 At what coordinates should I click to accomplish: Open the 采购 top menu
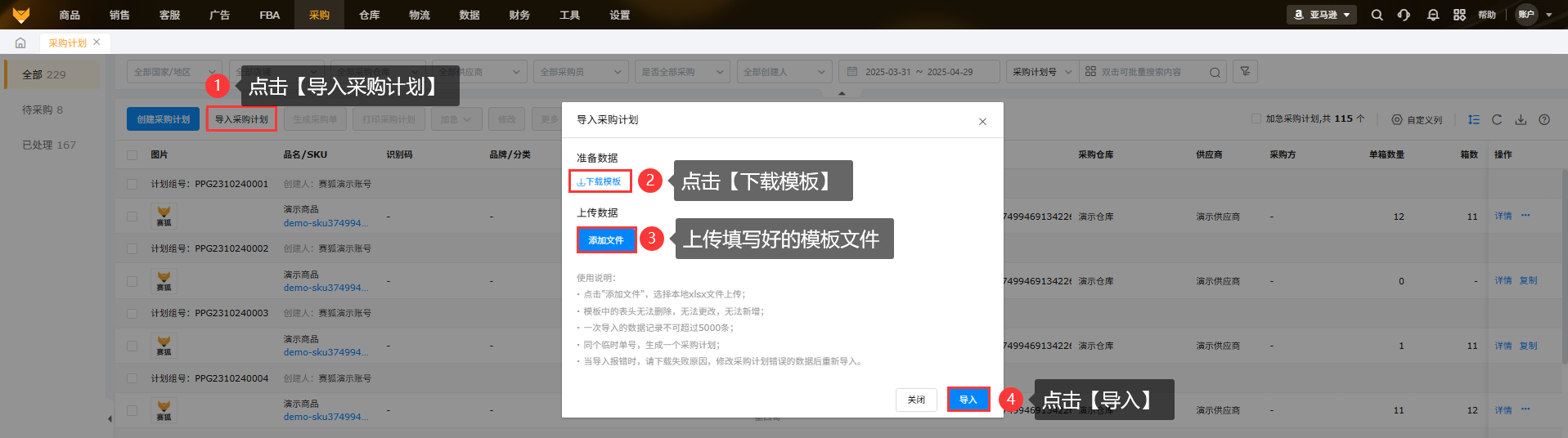[x=319, y=15]
